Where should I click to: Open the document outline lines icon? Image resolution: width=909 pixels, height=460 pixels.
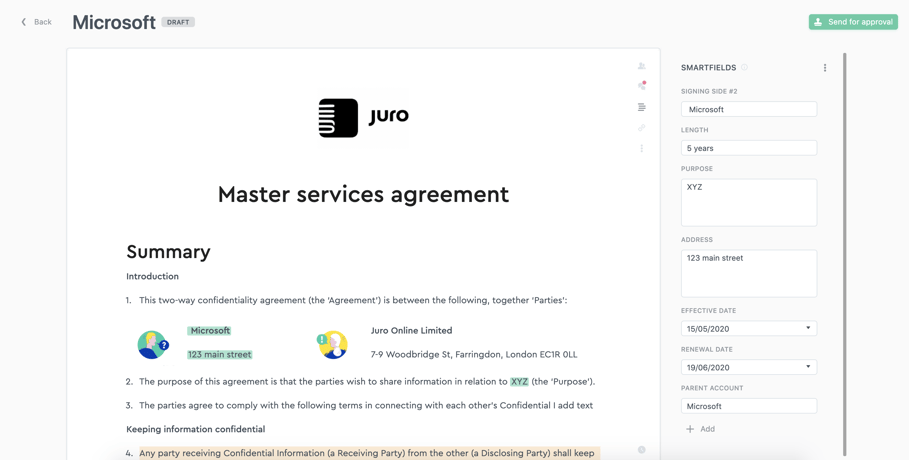pyautogui.click(x=642, y=107)
